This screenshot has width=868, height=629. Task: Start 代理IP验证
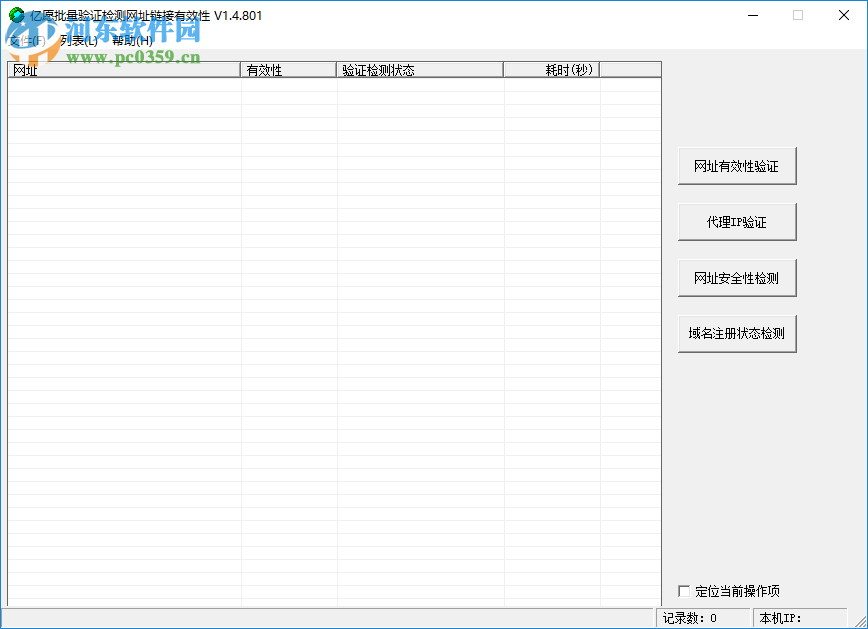coord(737,222)
